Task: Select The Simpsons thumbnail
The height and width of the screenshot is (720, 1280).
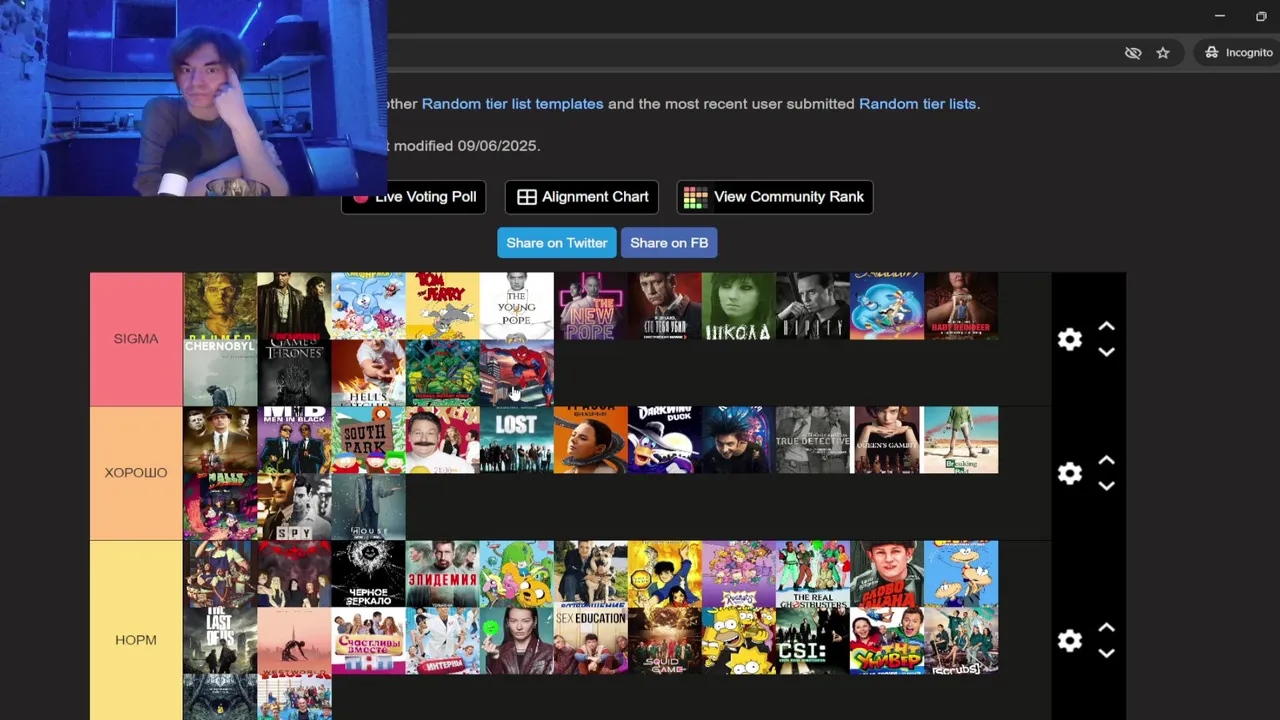Action: coord(739,641)
